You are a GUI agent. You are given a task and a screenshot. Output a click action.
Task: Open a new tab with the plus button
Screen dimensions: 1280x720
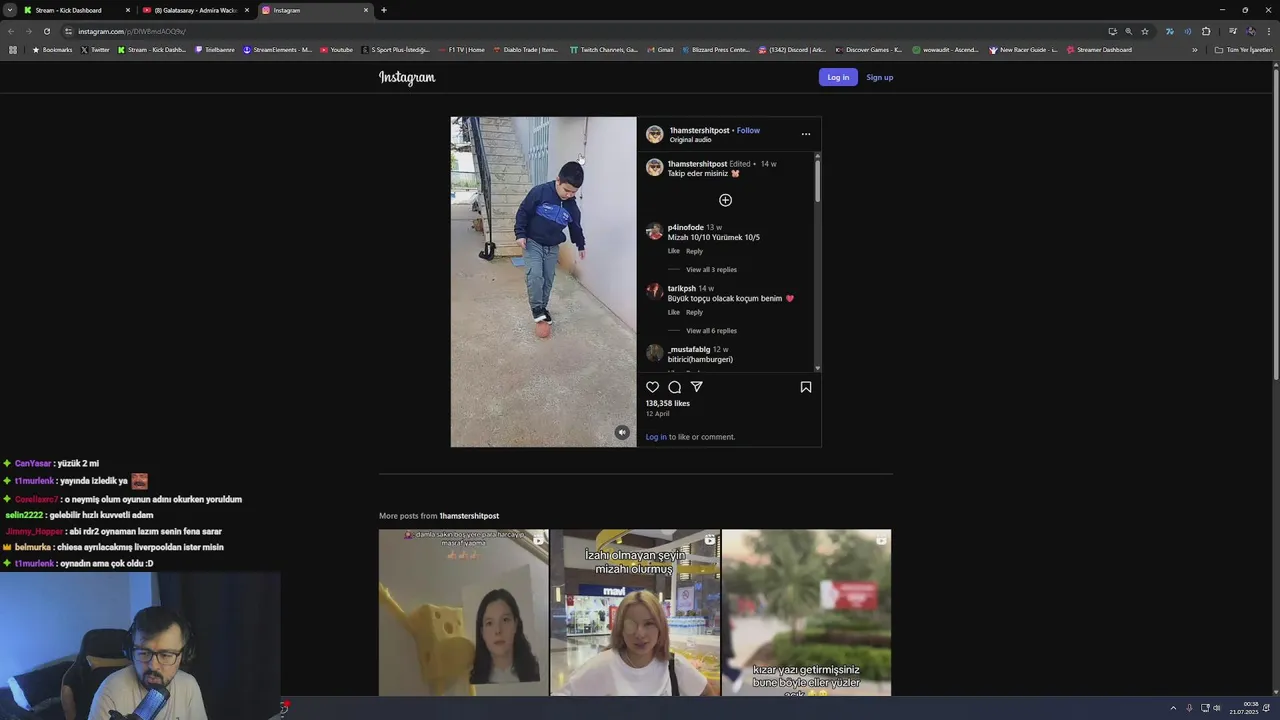(384, 10)
